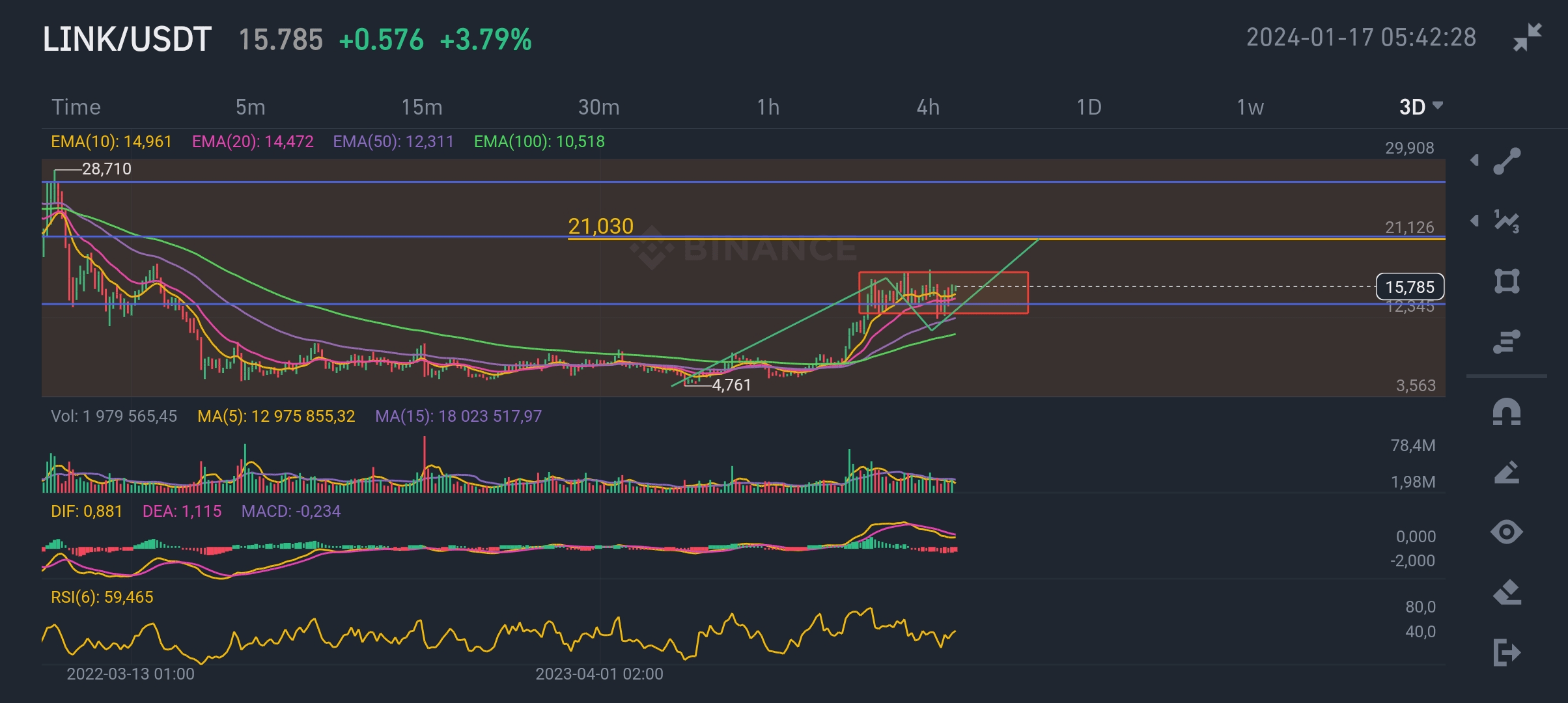The image size is (1568, 703).
Task: Open the 3D timeframe dropdown
Action: pos(1420,107)
